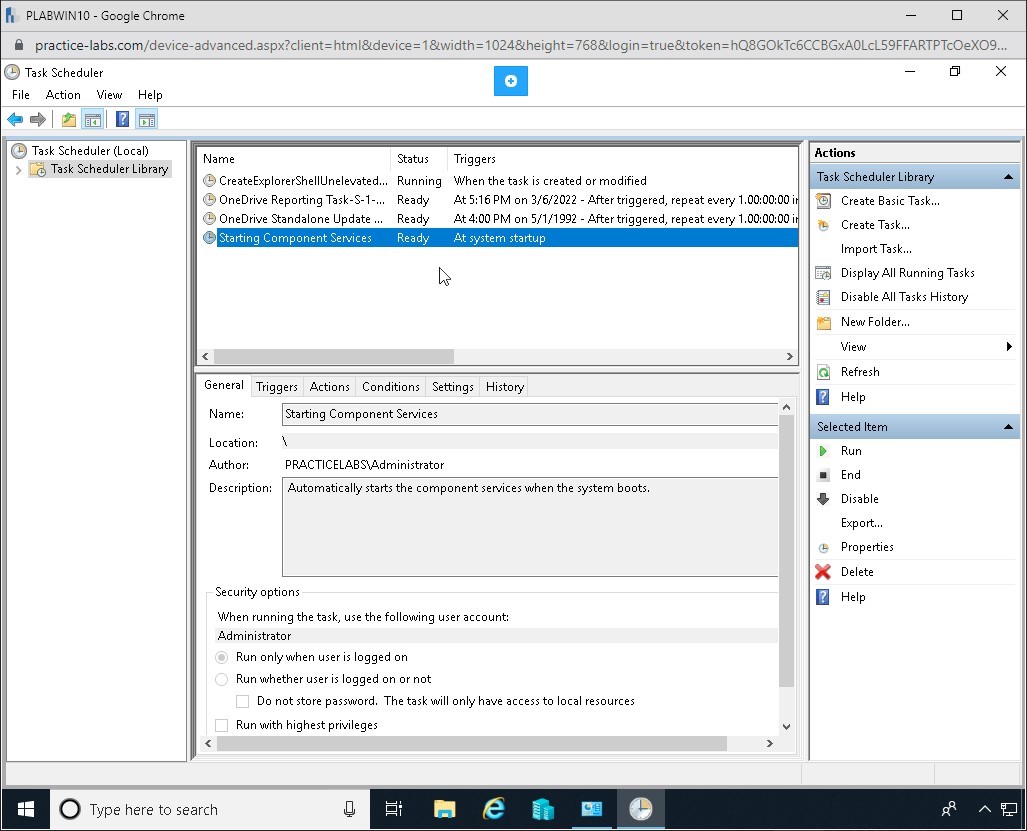The image size is (1027, 831).
Task: Click the Disable All Tasks History icon
Action: 823,297
